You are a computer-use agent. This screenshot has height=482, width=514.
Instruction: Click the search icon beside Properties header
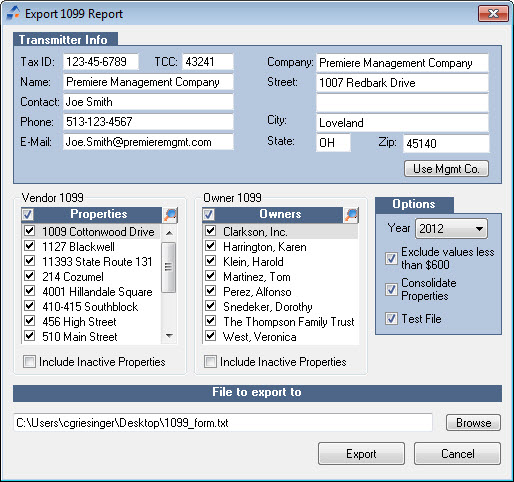click(170, 215)
